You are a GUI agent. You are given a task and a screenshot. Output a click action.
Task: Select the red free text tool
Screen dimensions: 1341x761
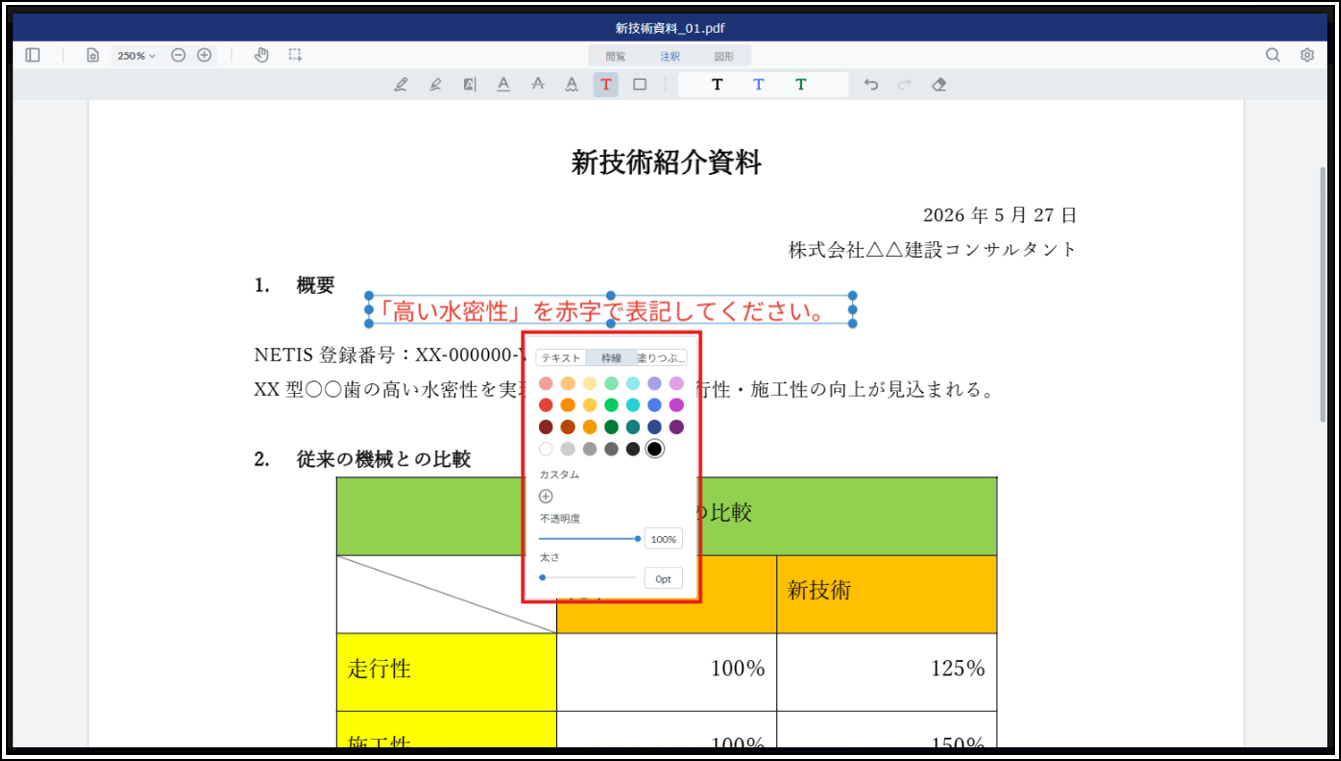point(606,85)
